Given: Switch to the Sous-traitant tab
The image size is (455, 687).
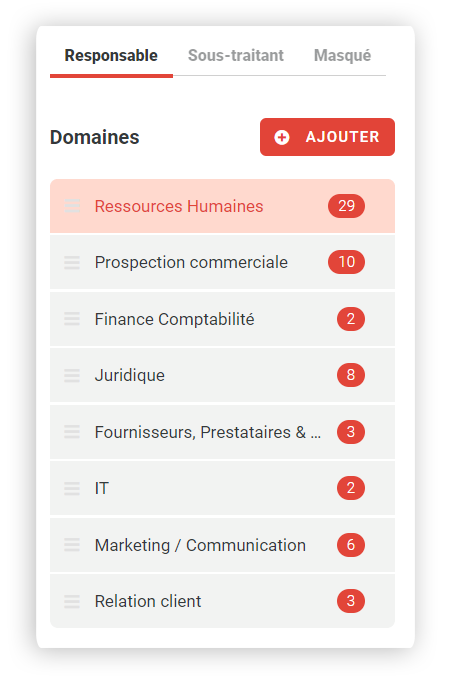Looking at the screenshot, I should click(236, 56).
